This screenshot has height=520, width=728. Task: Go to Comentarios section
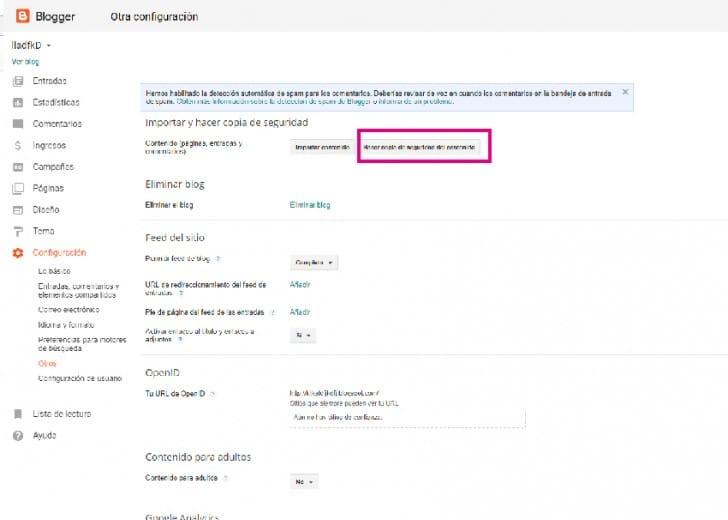pyautogui.click(x=57, y=124)
